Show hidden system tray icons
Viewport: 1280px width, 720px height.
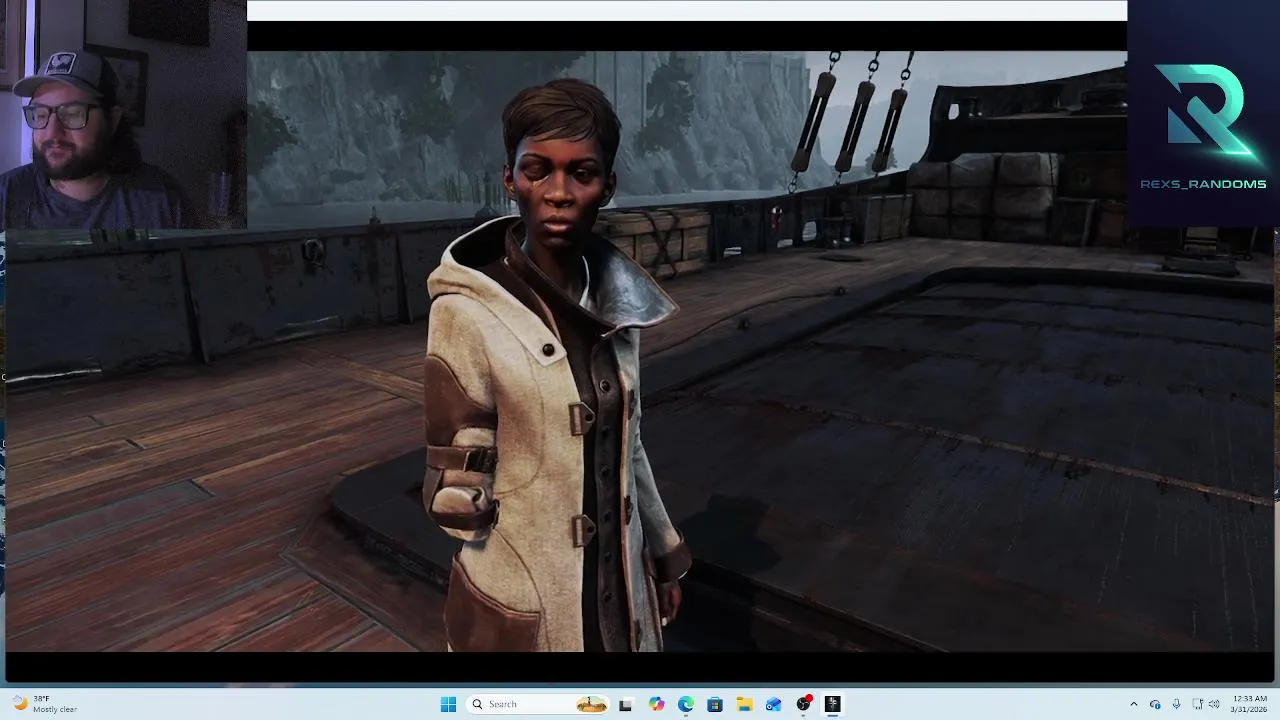(x=1133, y=704)
